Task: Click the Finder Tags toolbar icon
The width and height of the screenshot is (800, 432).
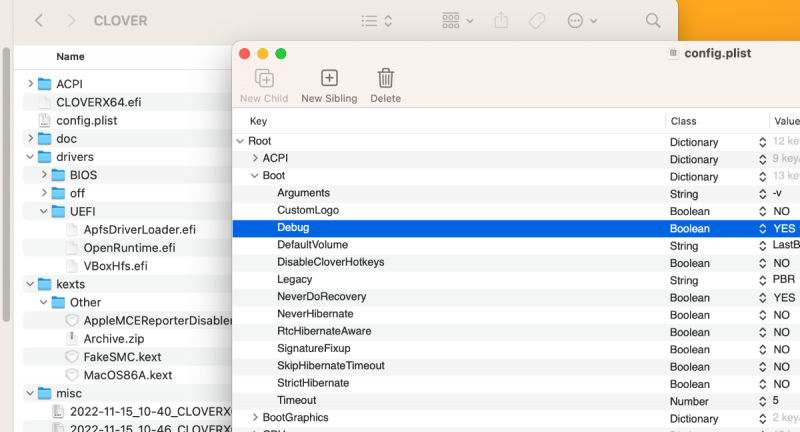Action: tap(537, 21)
